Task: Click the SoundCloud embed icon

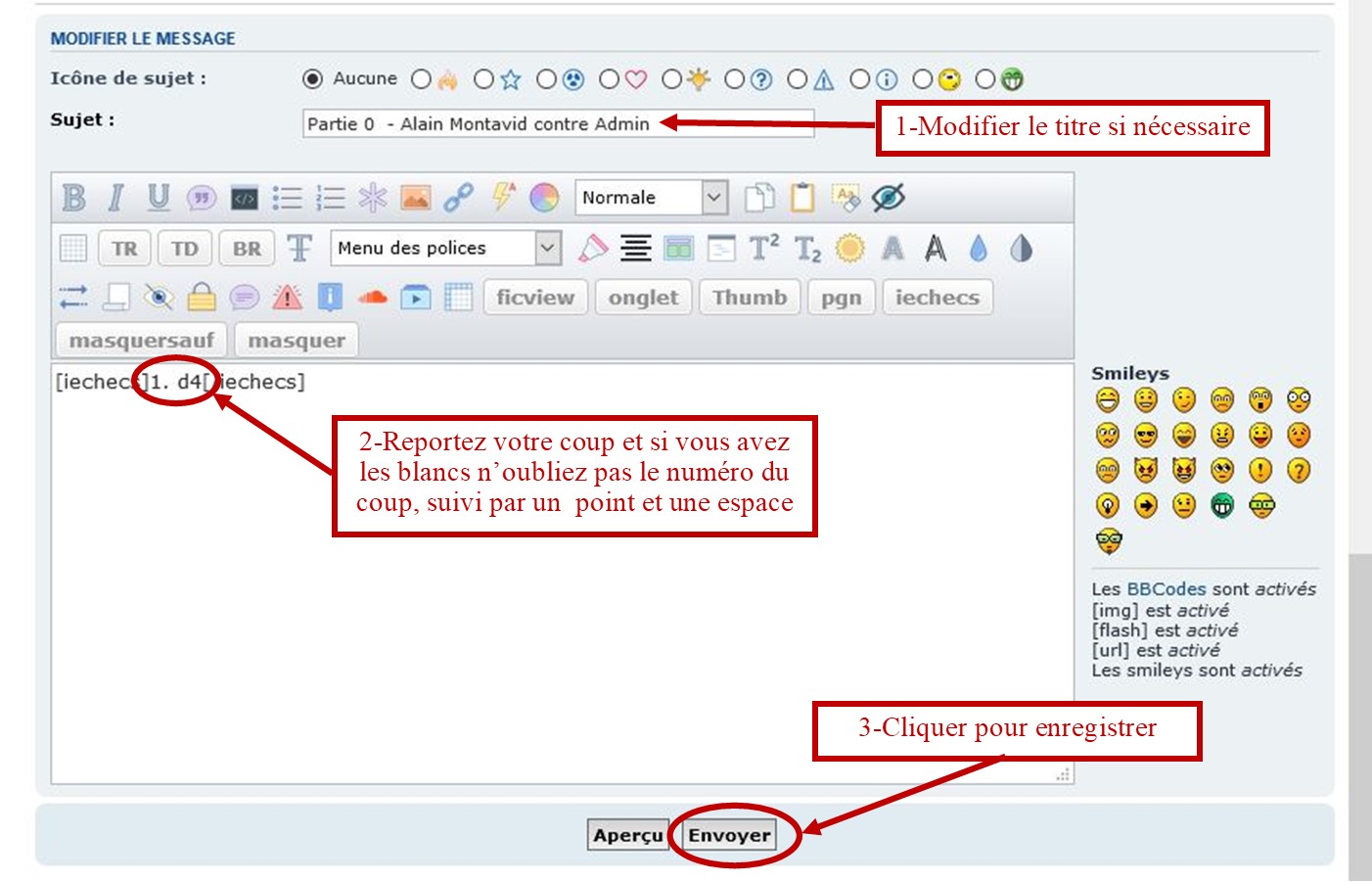Action: [x=372, y=298]
